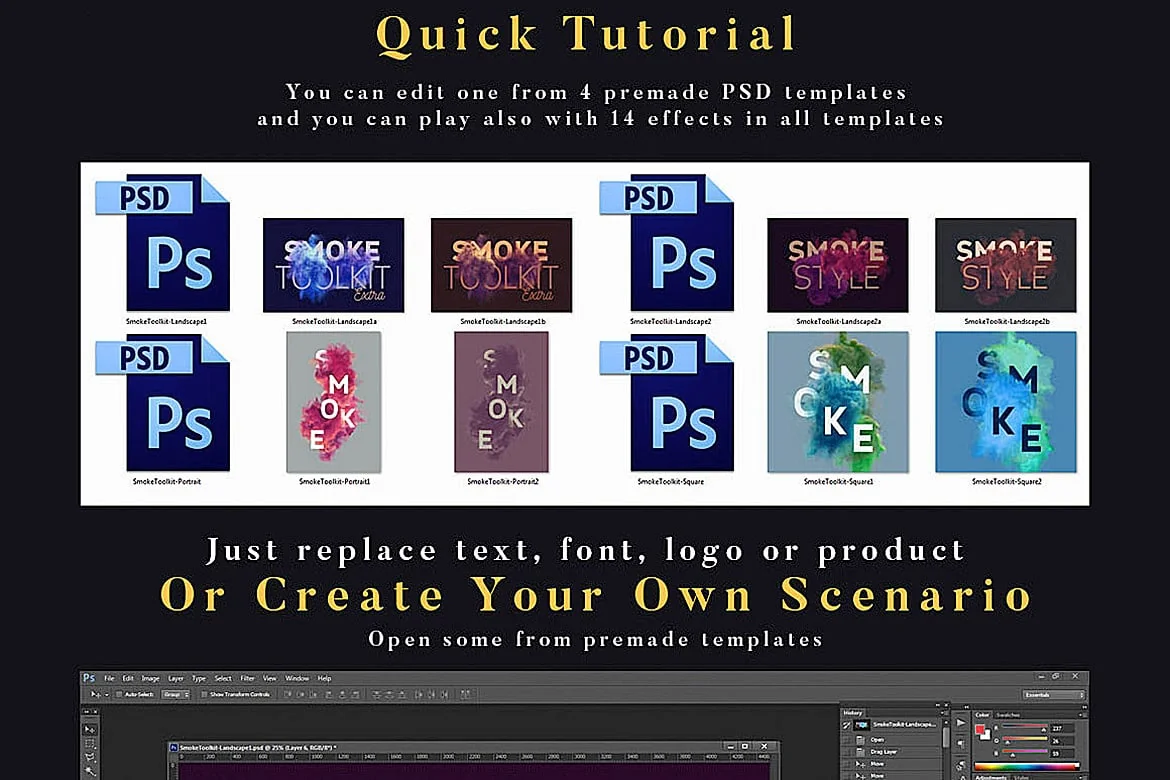
Task: Click the fourth distribute icon in options bar
Action: point(419,694)
